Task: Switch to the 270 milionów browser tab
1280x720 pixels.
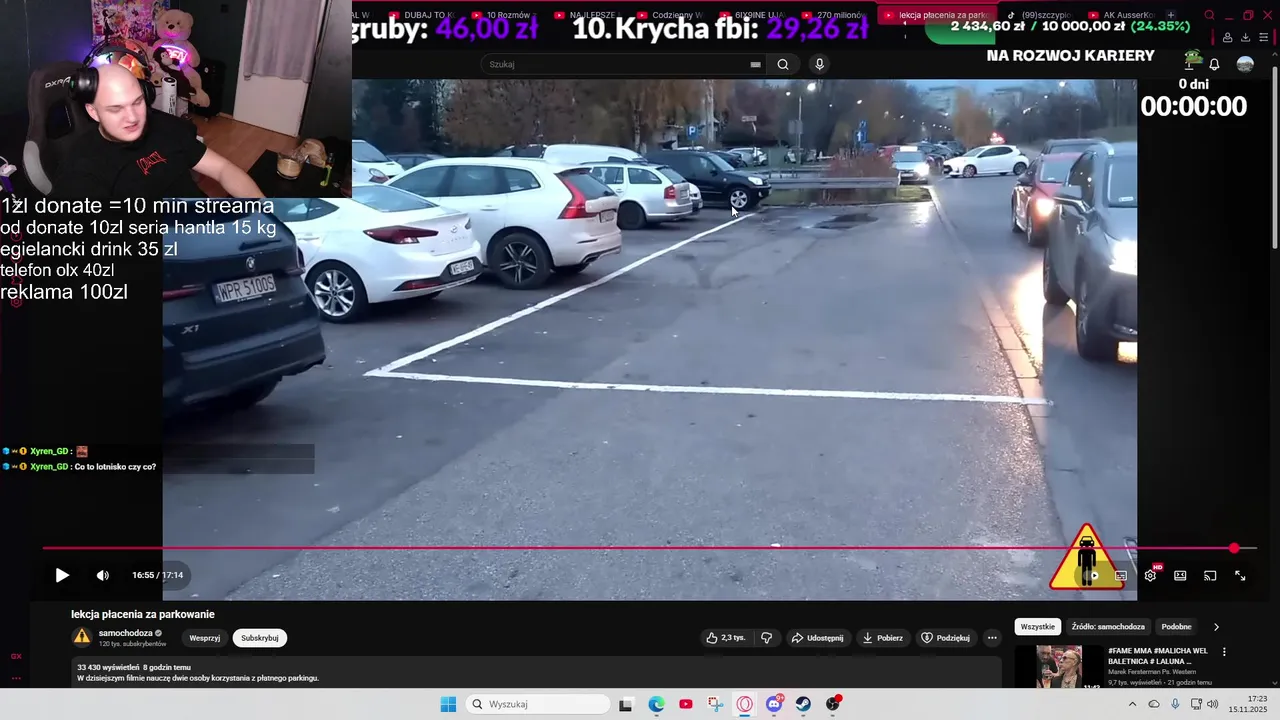Action: (x=832, y=15)
